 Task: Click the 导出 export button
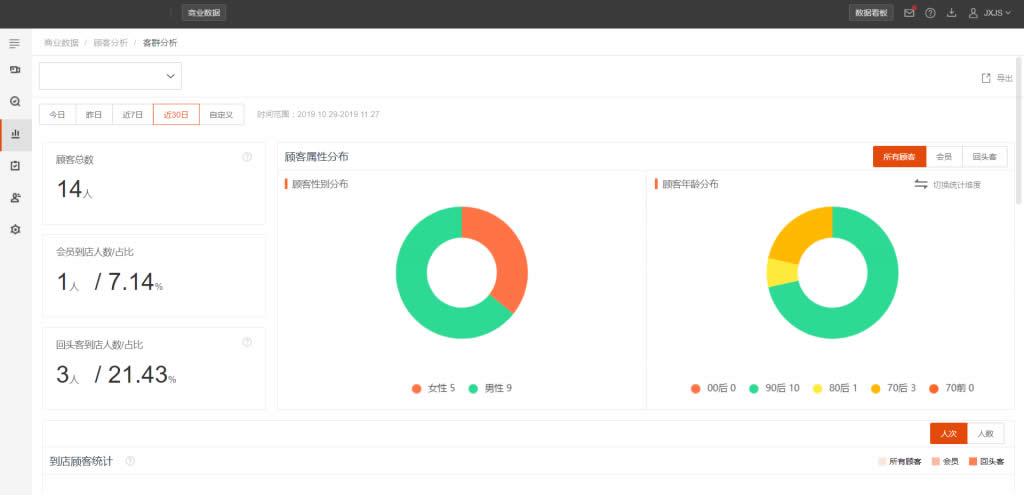click(x=997, y=78)
